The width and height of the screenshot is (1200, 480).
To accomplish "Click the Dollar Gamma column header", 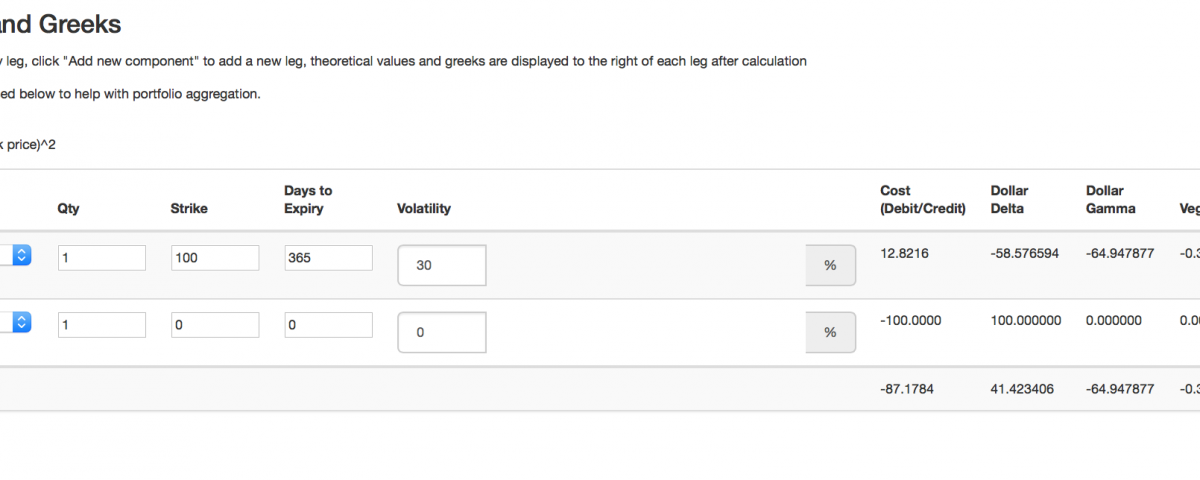I will tap(1110, 200).
